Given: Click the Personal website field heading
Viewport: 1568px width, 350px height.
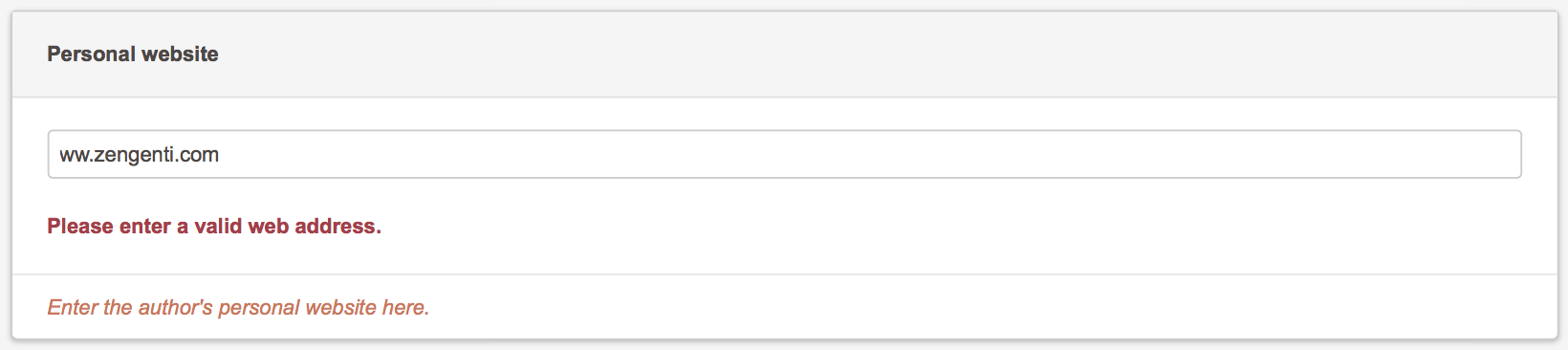Looking at the screenshot, I should click(133, 55).
